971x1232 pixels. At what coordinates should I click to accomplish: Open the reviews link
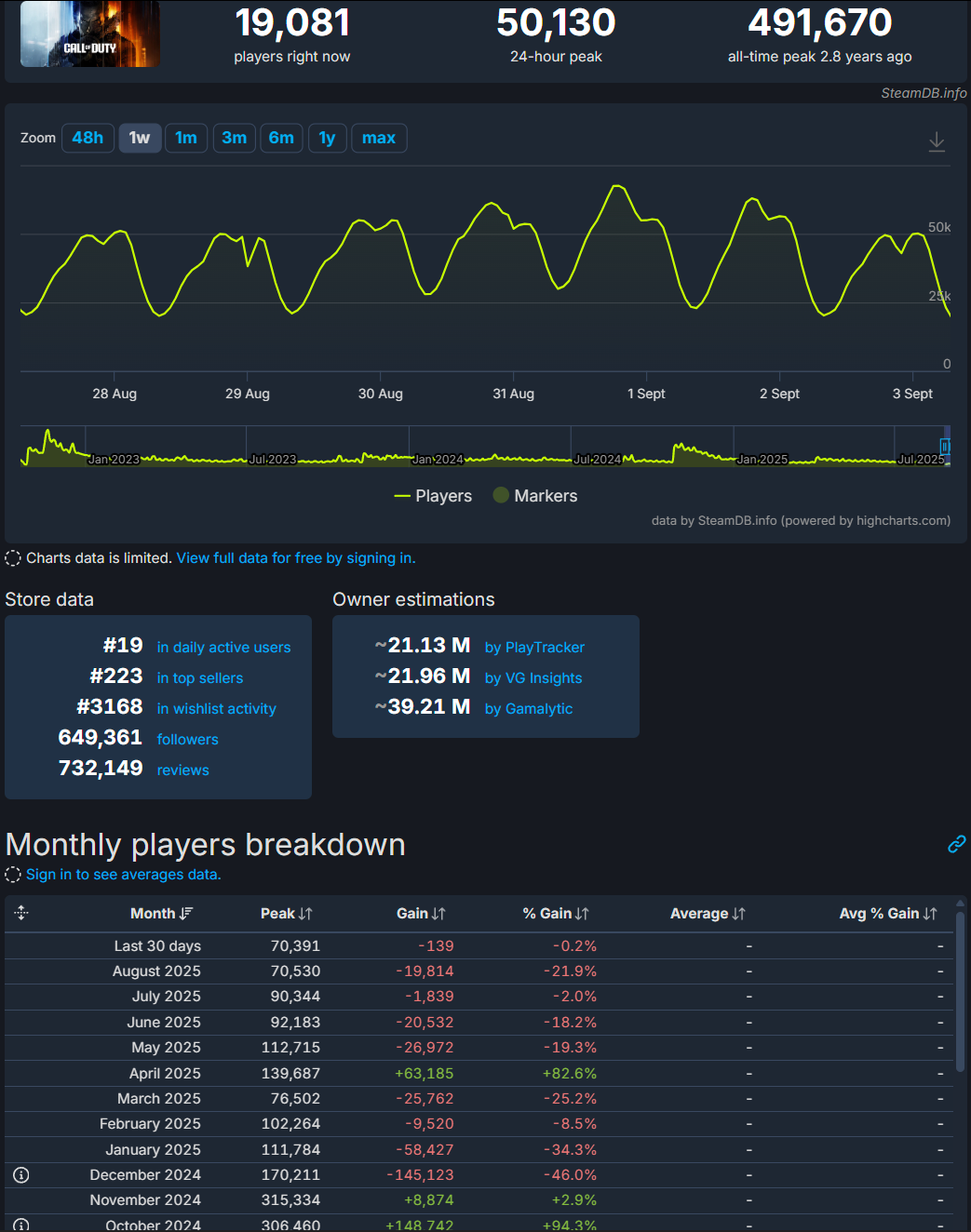(183, 770)
